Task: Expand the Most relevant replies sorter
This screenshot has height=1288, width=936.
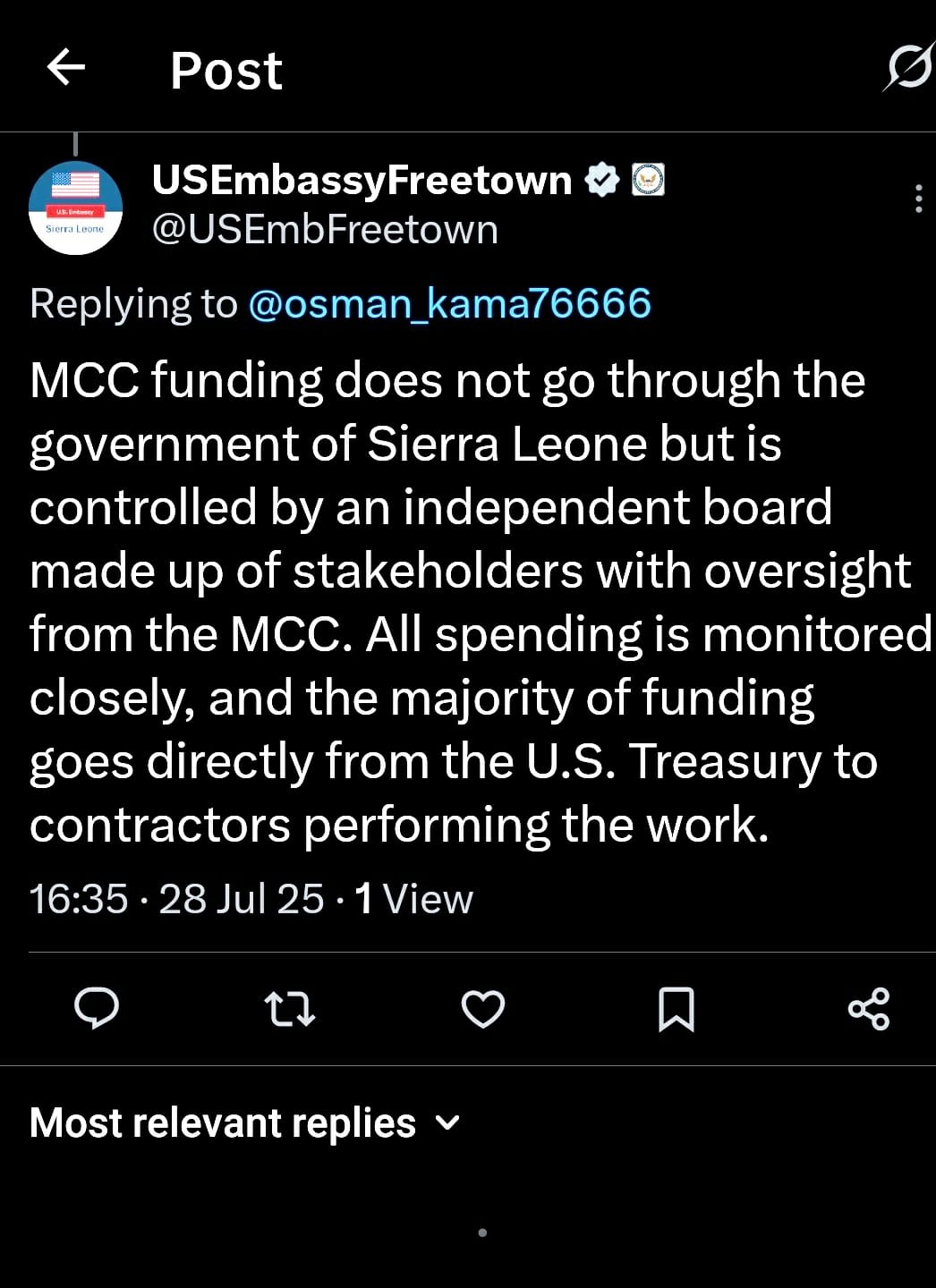Action: click(223, 1123)
